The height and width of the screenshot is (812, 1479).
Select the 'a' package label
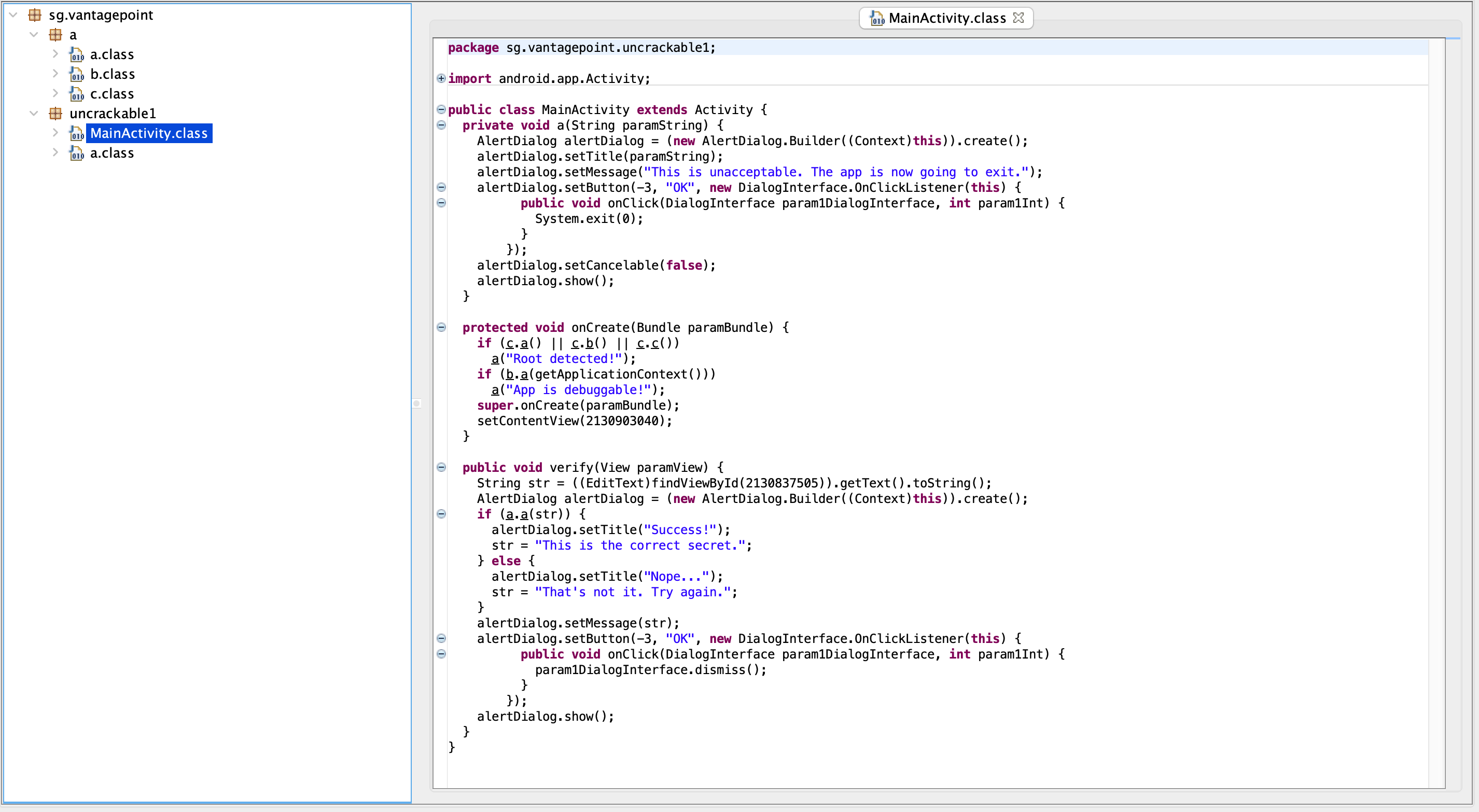(73, 35)
